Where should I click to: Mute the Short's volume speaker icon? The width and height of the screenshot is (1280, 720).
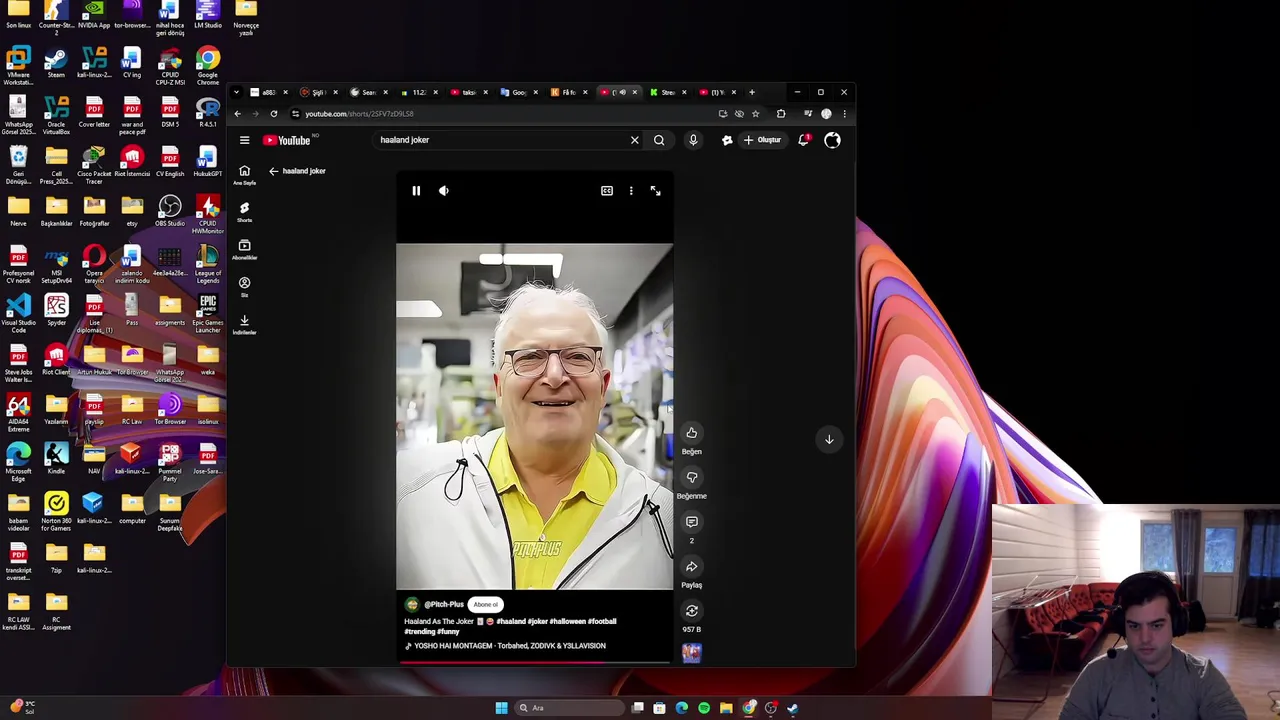coord(444,190)
